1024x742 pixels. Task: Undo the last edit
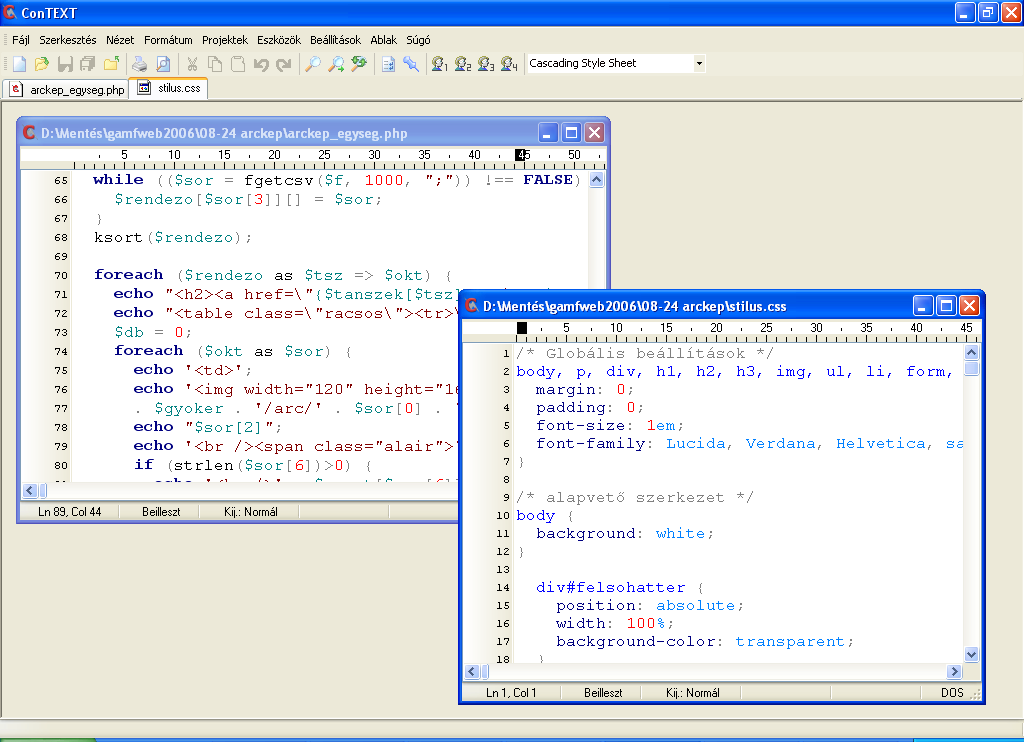click(x=261, y=63)
